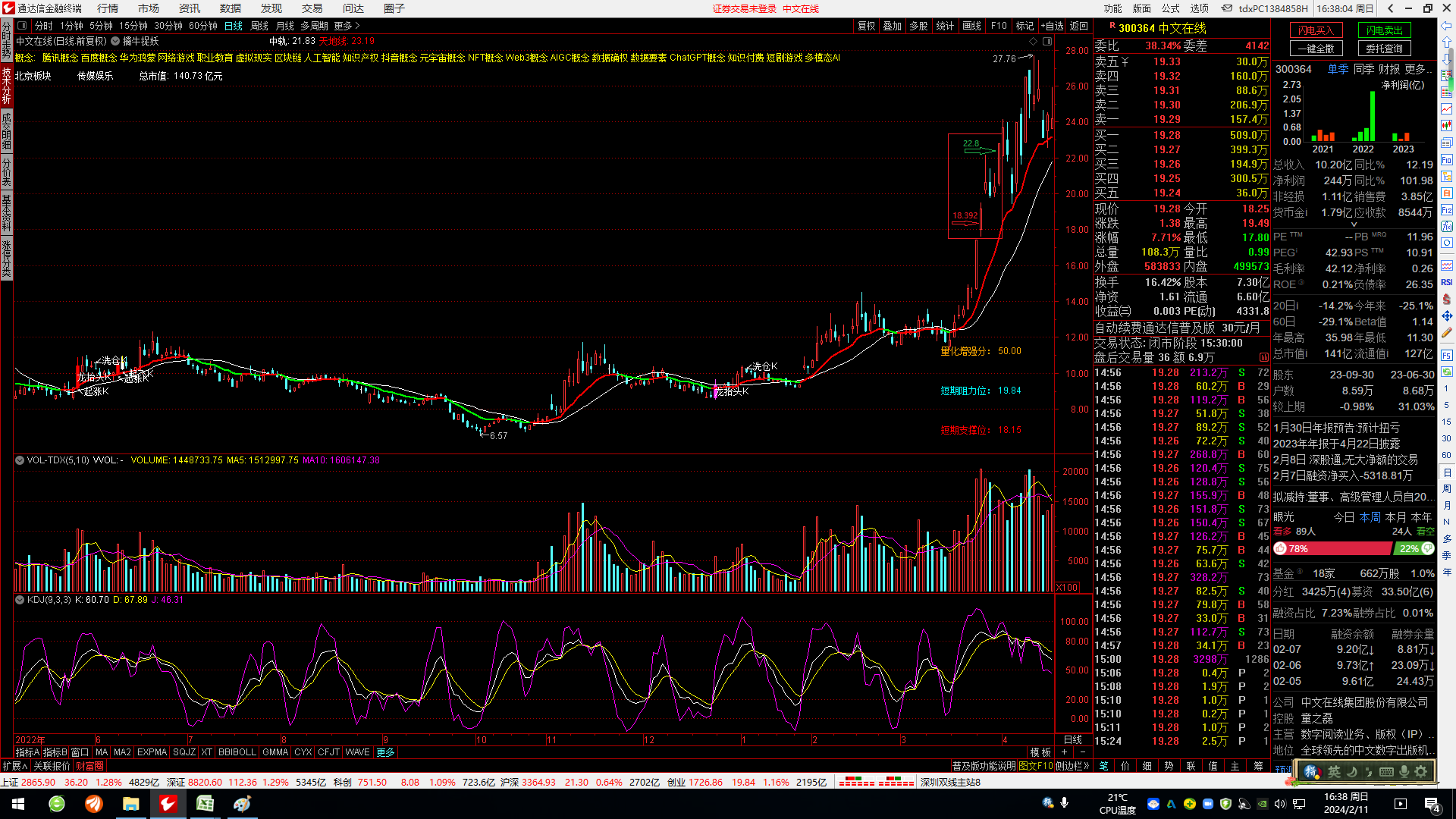Image resolution: width=1456 pixels, height=819 pixels.
Task: Expand the VOL-TDX indicator dropdown
Action: 20,460
